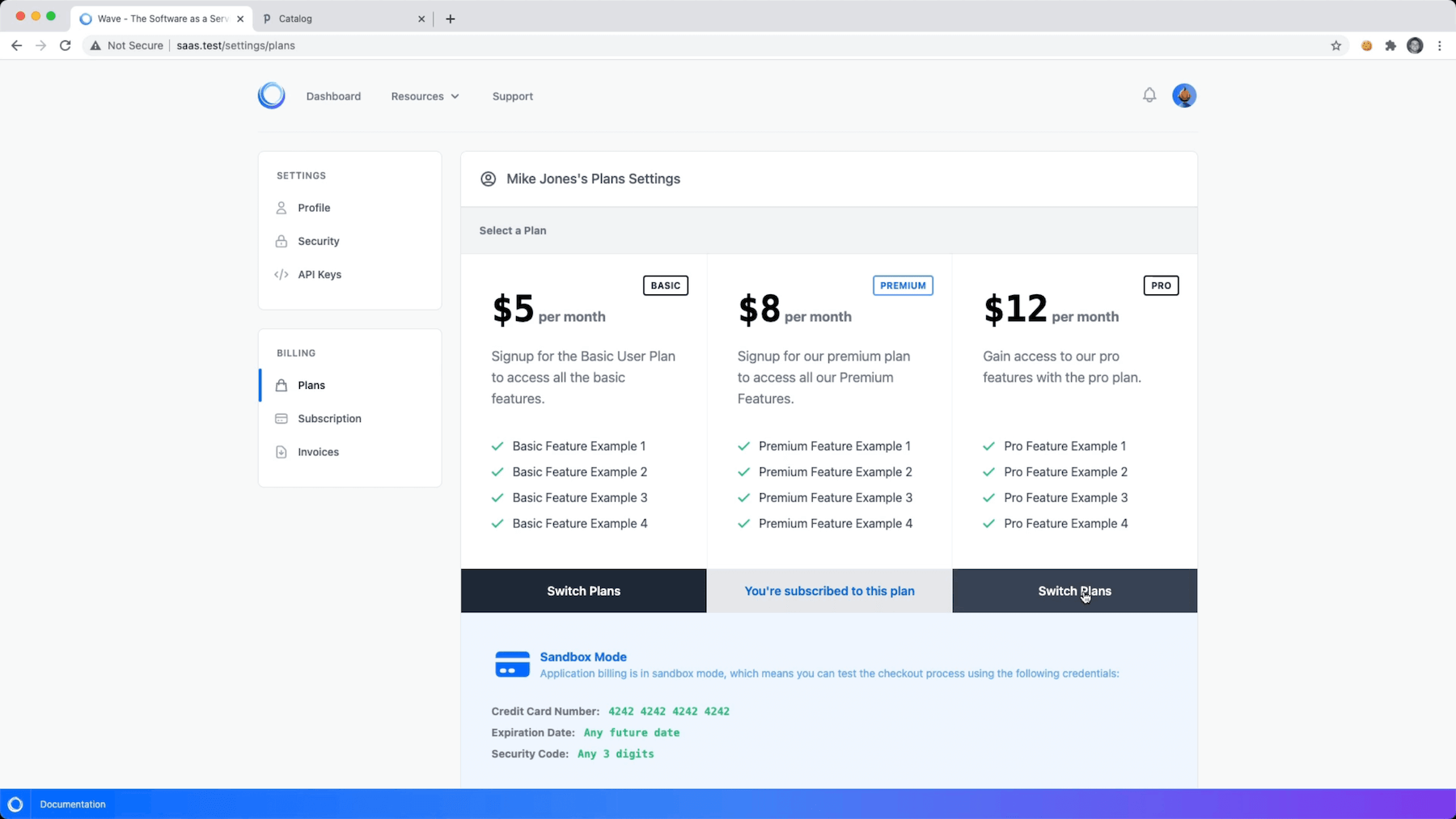This screenshot has height=819, width=1456.
Task: Click the browser forward arrow
Action: point(40,45)
